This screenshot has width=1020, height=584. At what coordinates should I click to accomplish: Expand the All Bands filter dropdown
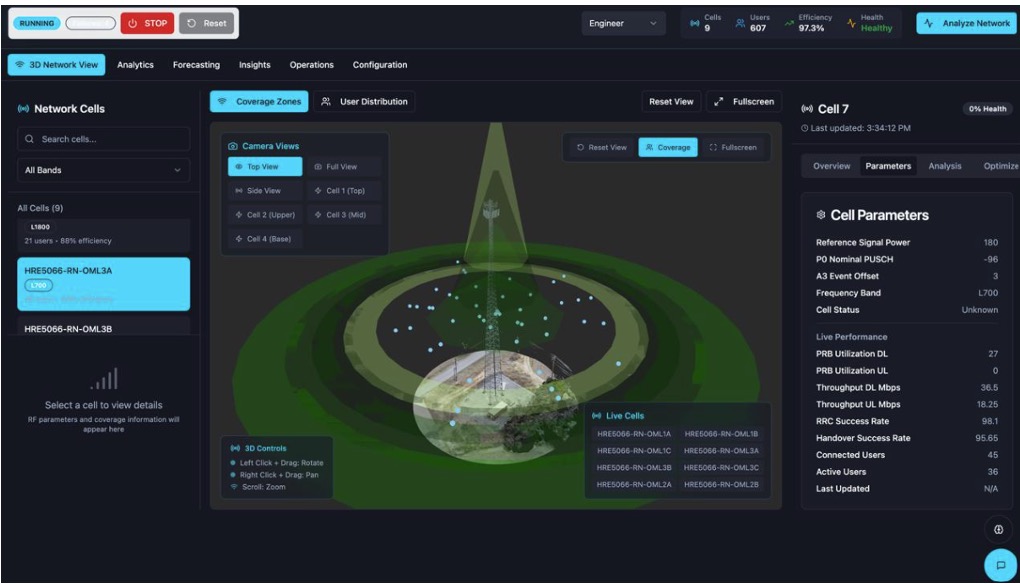tap(104, 170)
